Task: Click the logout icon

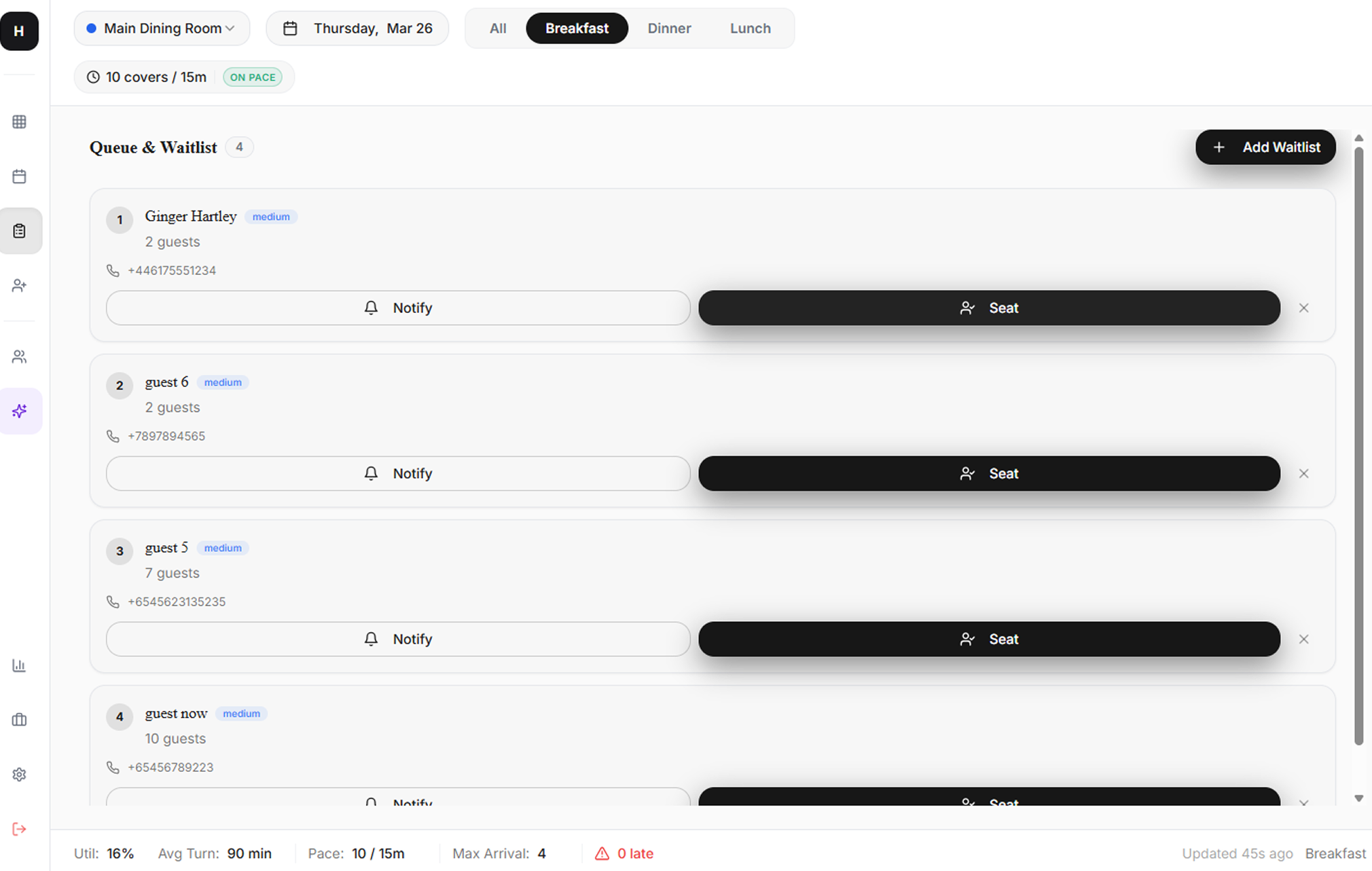Action: (19, 828)
